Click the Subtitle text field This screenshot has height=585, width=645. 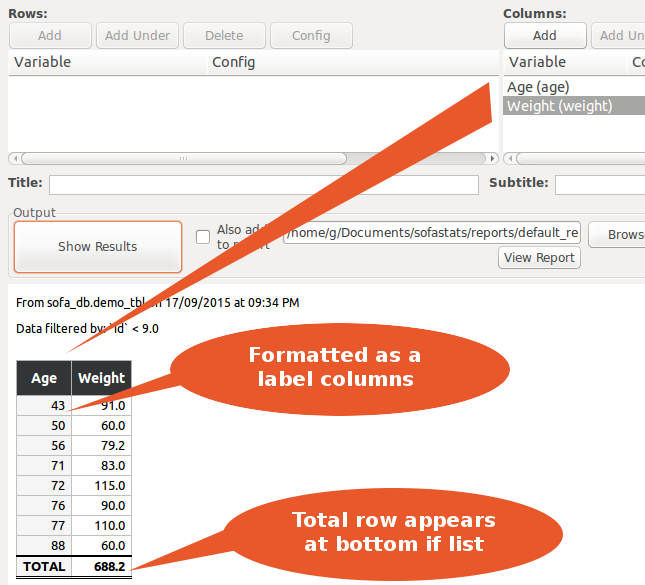(600, 185)
